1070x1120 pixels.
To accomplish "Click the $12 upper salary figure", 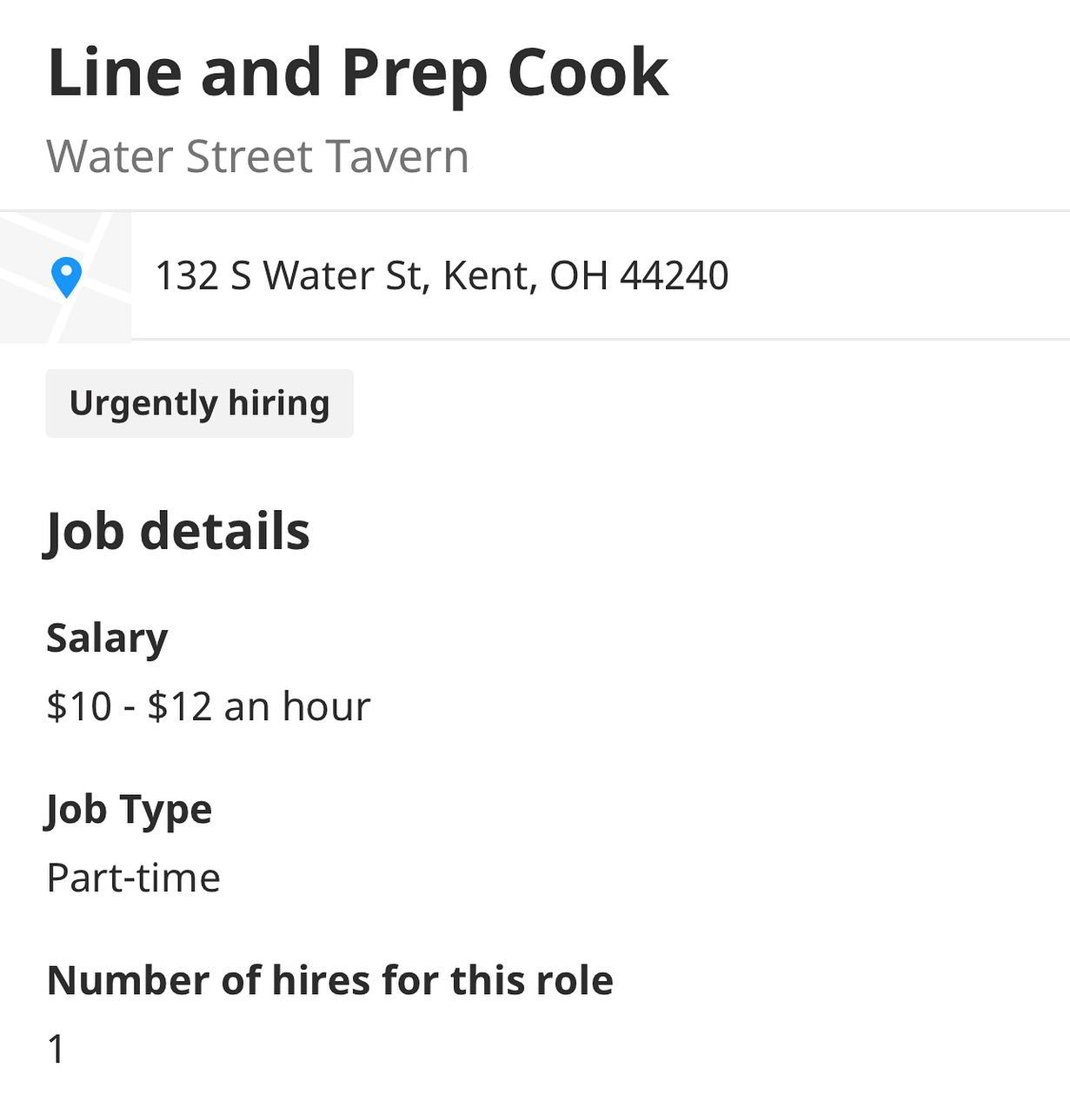I will [180, 706].
